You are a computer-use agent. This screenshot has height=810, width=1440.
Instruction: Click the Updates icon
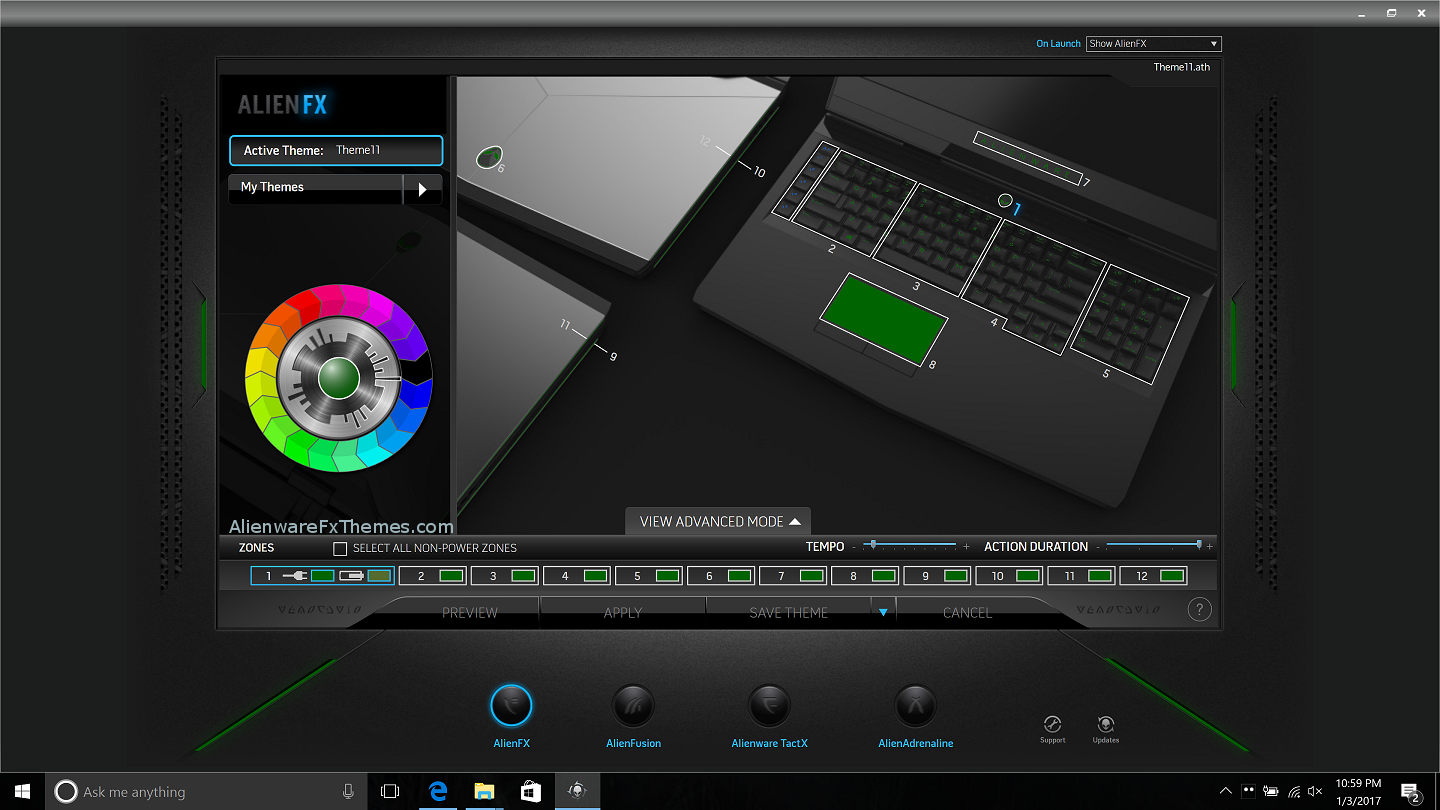tap(1106, 725)
